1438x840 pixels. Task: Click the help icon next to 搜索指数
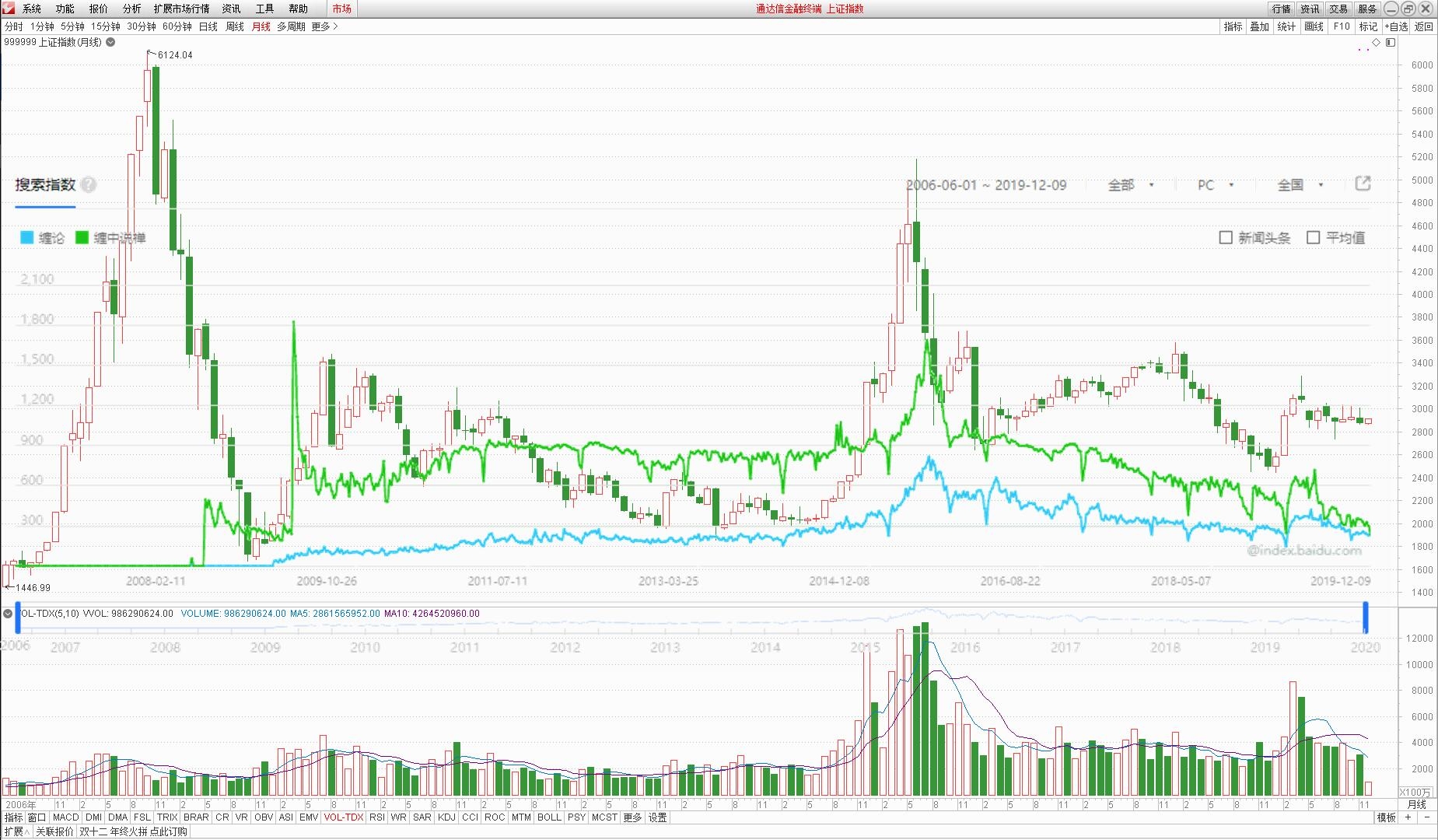[x=89, y=185]
